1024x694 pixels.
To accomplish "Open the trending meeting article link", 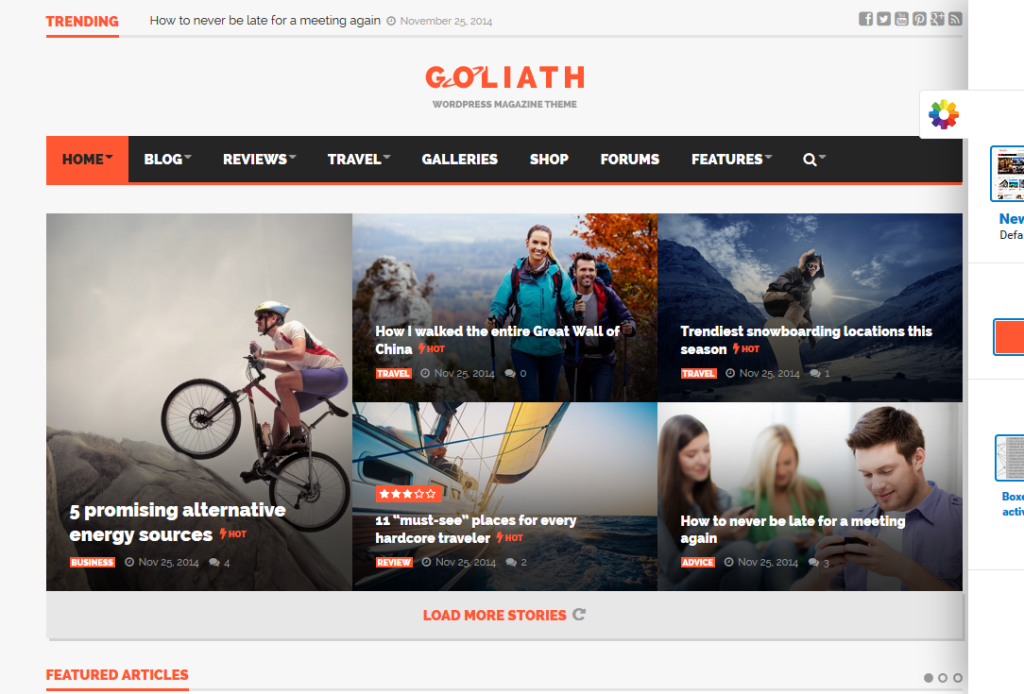I will click(x=264, y=20).
